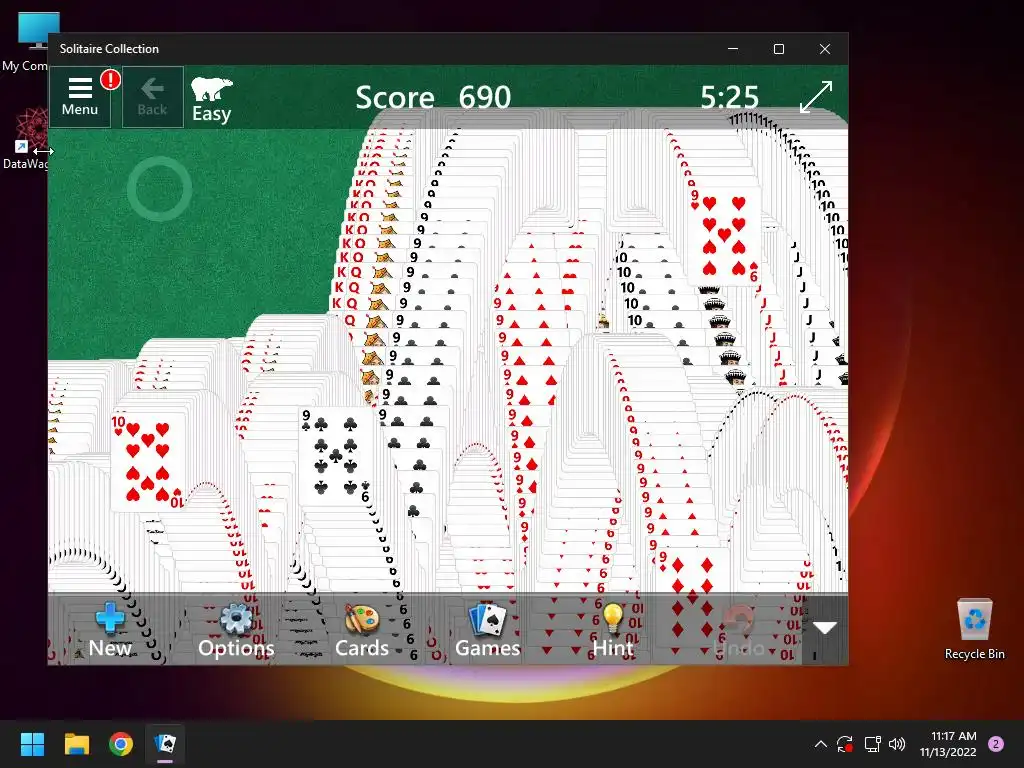Collapse the bottom toolbar with white arrow
The image size is (1024, 768).
[x=825, y=628]
